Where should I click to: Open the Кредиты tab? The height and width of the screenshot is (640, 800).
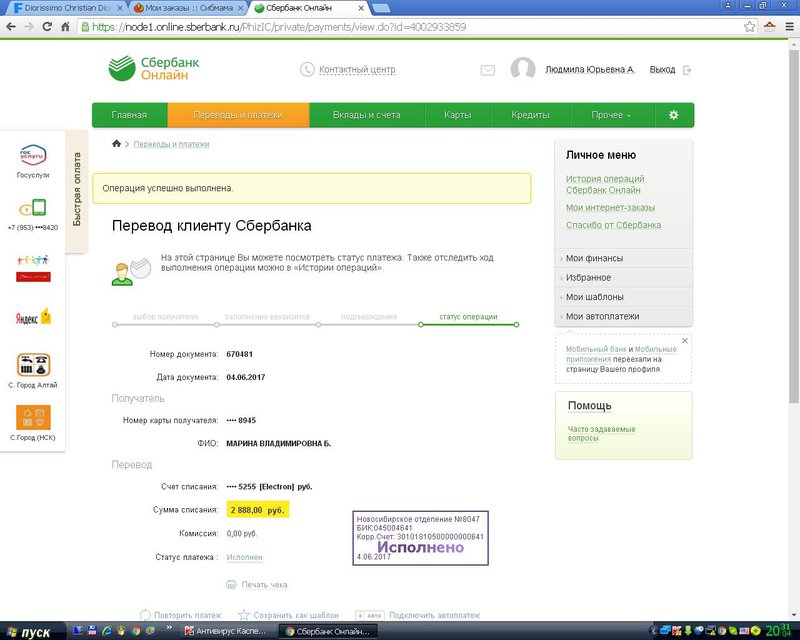531,115
